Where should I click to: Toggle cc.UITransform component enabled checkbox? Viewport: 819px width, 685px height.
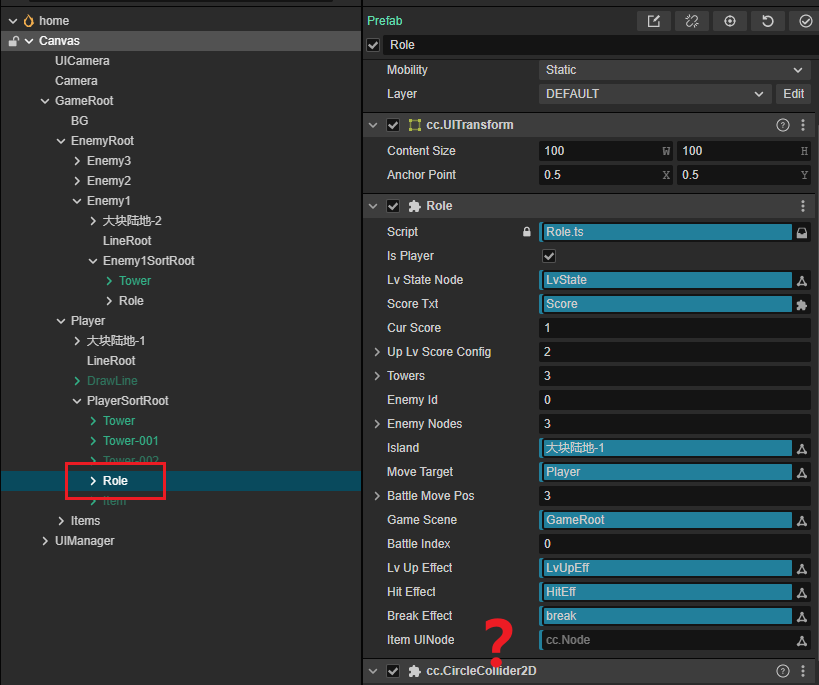point(393,125)
